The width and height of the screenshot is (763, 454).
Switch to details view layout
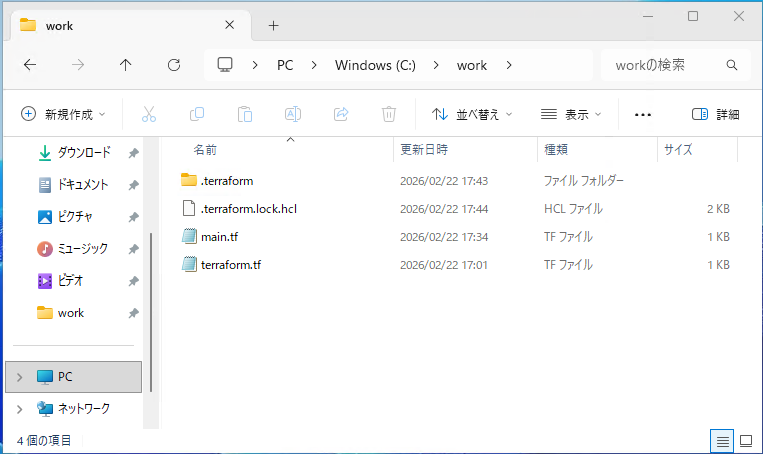[x=721, y=440]
